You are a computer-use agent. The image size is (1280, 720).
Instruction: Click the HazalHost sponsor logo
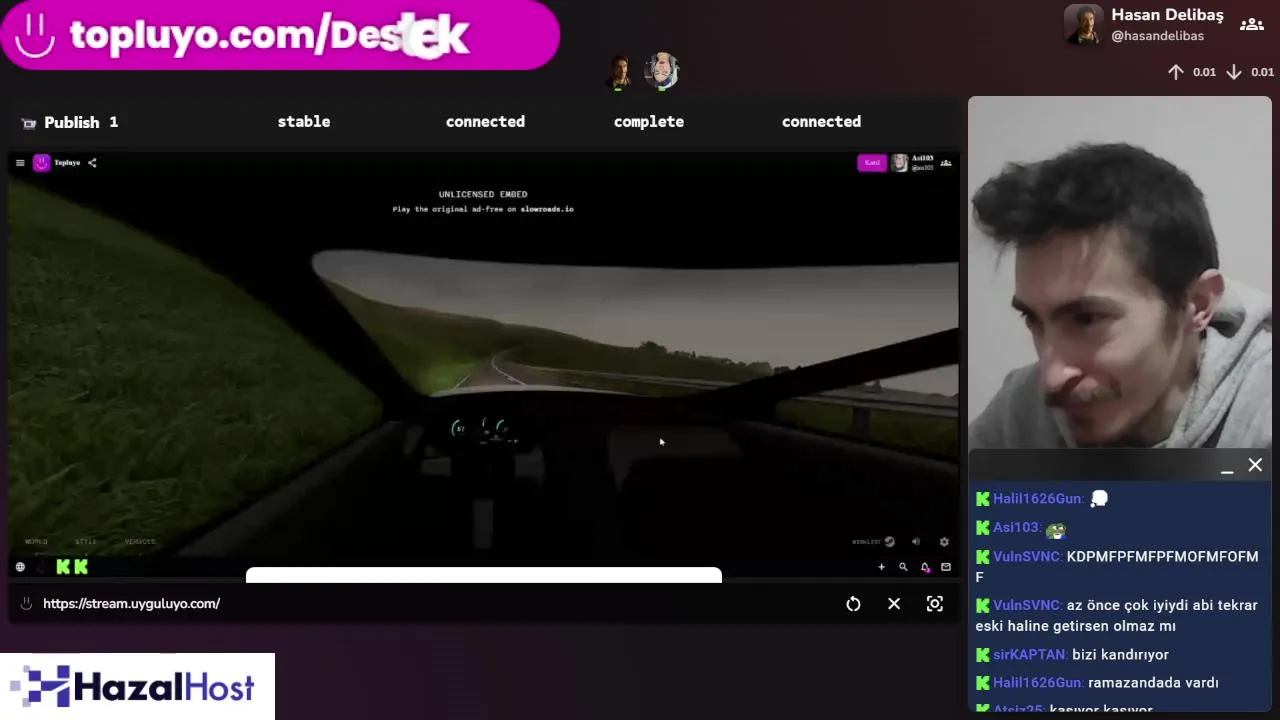click(137, 687)
